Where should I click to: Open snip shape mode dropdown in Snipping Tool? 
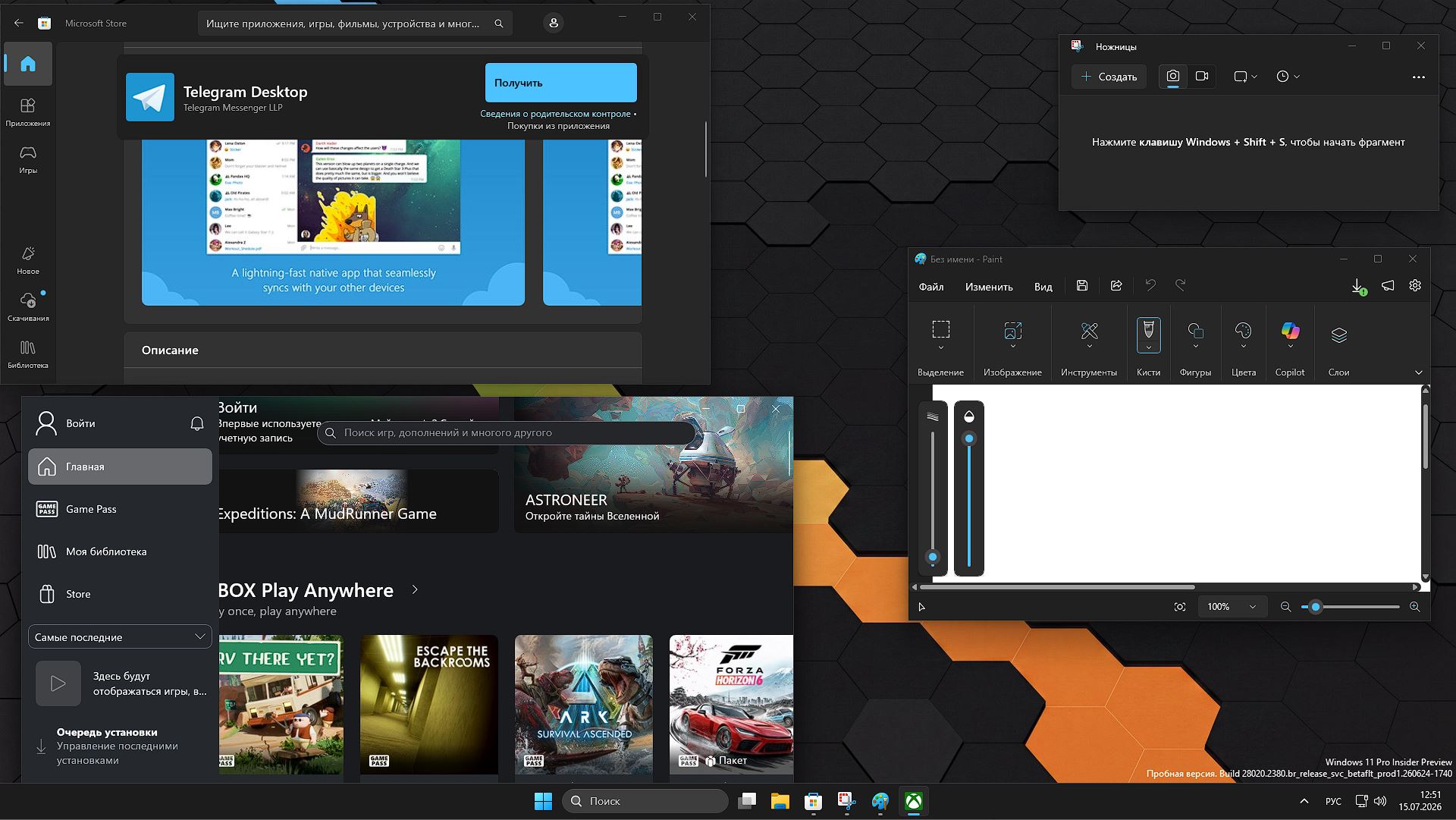click(x=1245, y=76)
